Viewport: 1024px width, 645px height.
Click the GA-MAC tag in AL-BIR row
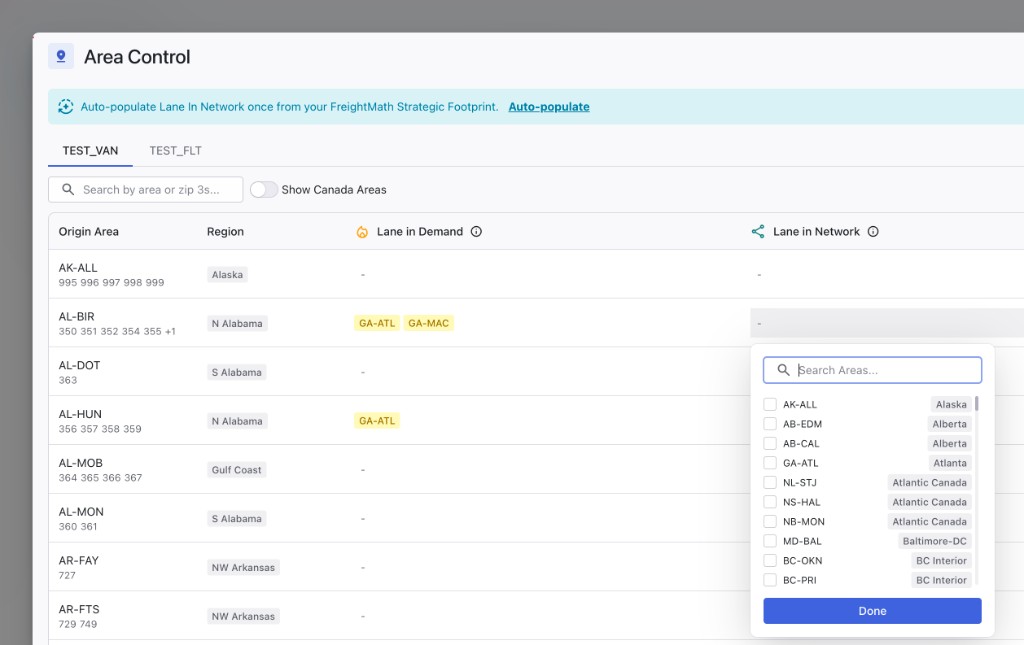coord(428,323)
